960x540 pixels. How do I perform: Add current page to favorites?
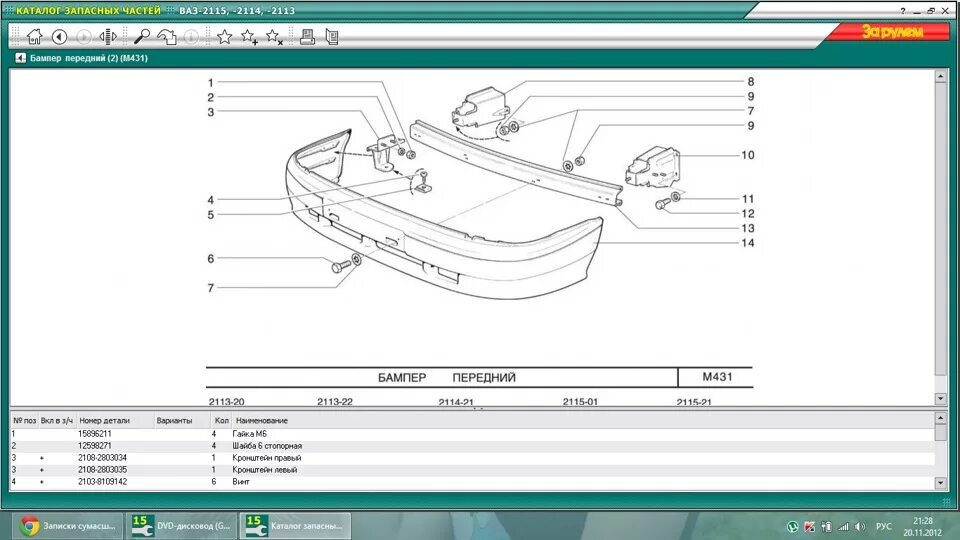249,37
